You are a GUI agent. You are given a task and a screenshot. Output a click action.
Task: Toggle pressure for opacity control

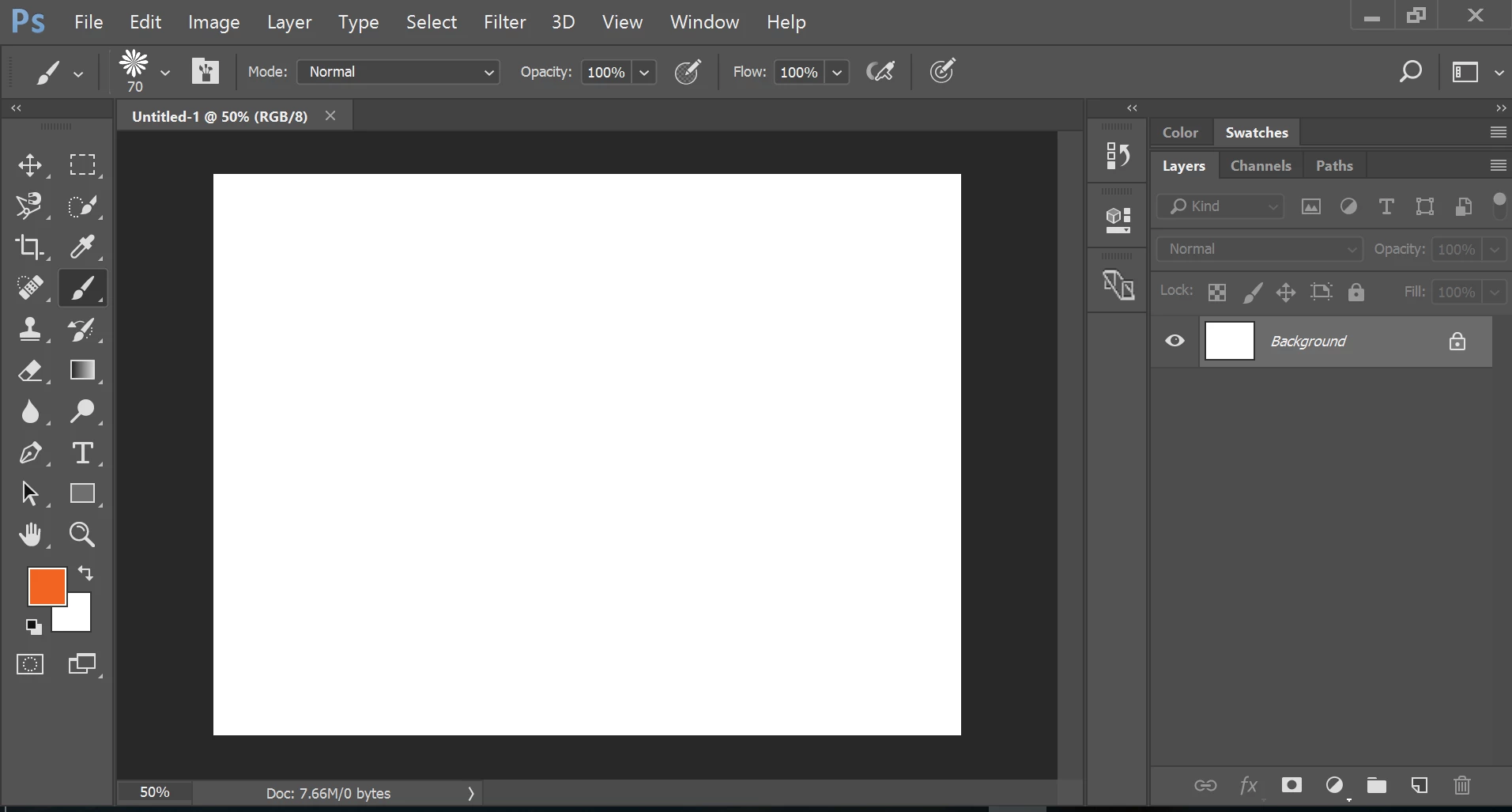688,72
